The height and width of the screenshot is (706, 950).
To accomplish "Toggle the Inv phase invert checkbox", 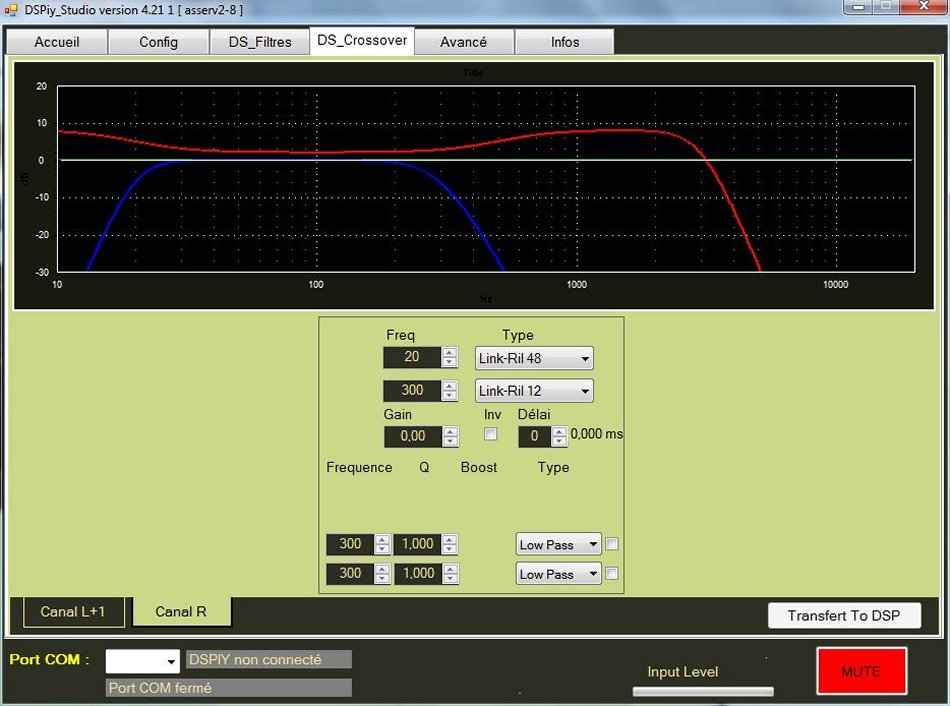I will tap(491, 435).
